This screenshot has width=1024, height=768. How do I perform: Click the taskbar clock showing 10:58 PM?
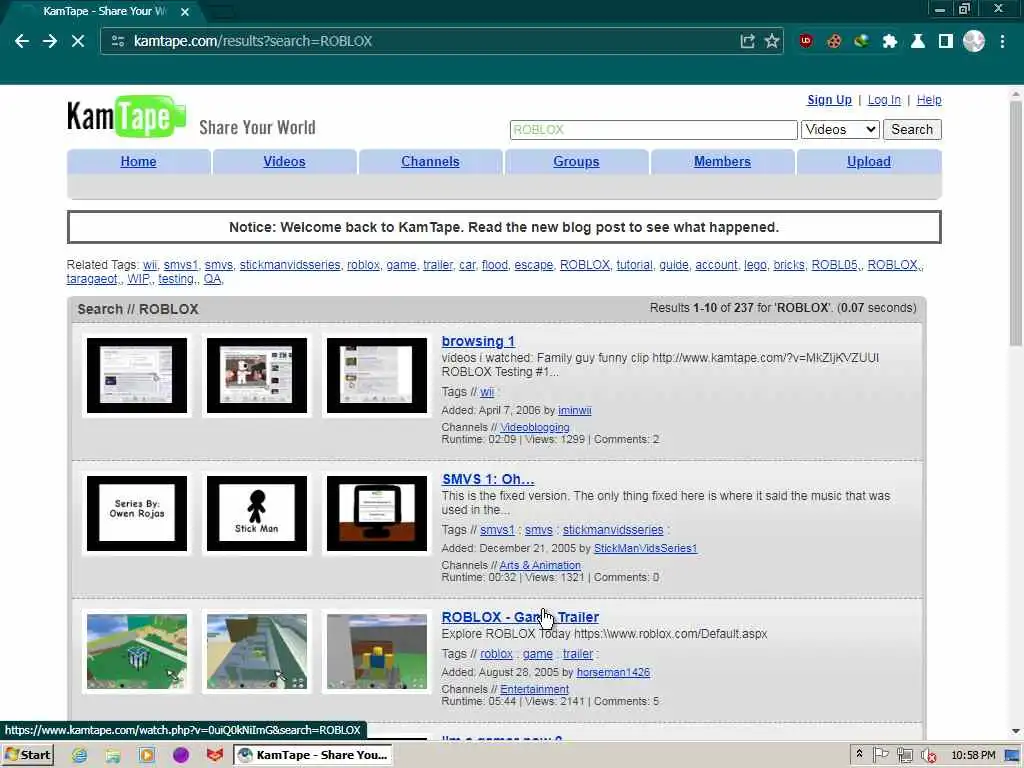click(x=973, y=755)
